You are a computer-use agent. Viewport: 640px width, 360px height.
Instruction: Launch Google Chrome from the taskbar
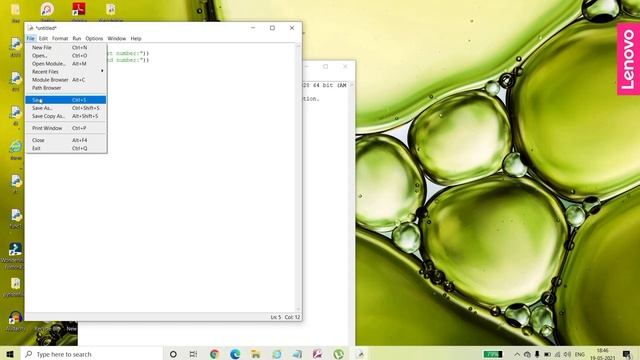[214, 354]
